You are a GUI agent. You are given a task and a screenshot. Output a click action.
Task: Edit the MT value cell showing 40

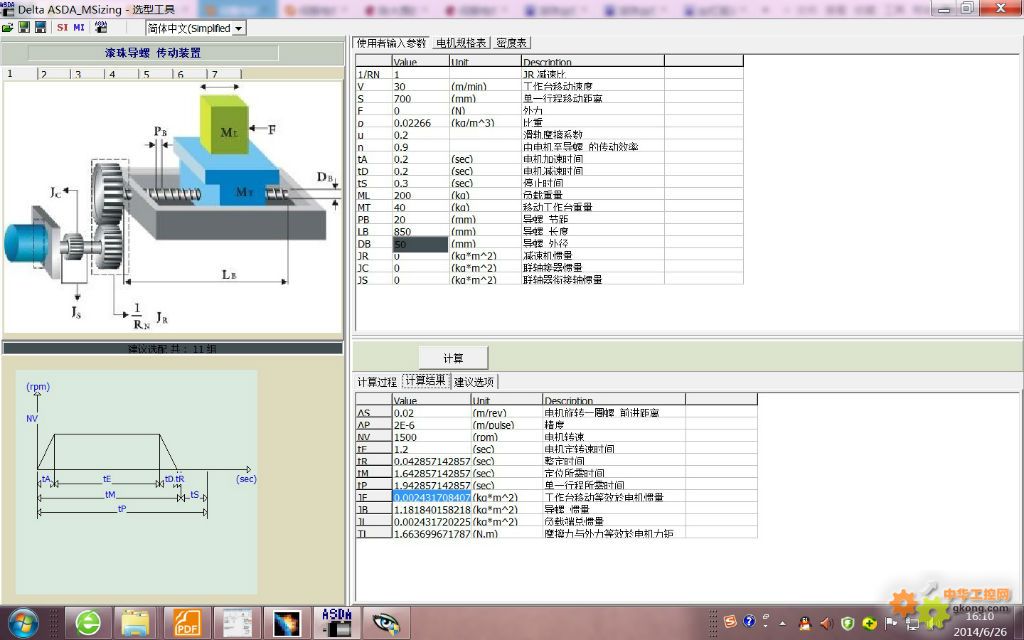tap(421, 207)
